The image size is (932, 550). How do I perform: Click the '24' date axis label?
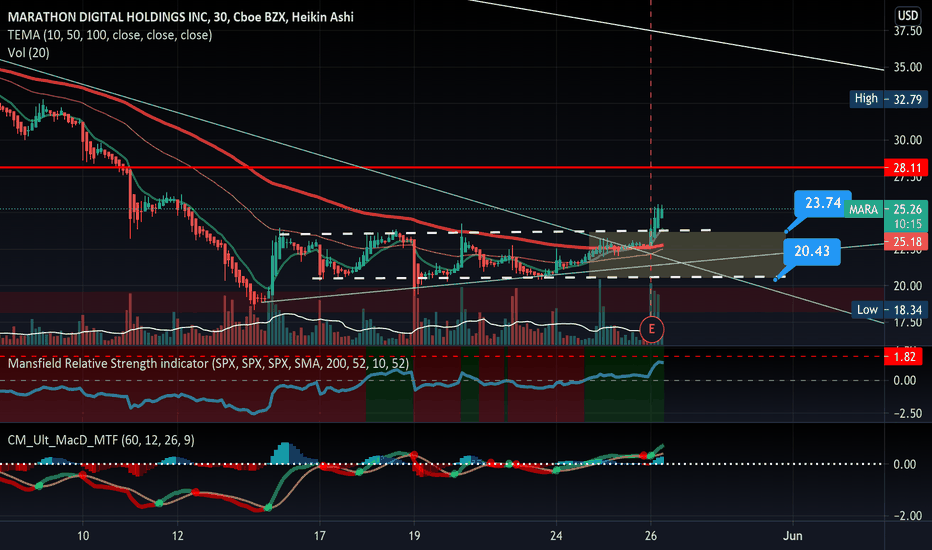(556, 536)
